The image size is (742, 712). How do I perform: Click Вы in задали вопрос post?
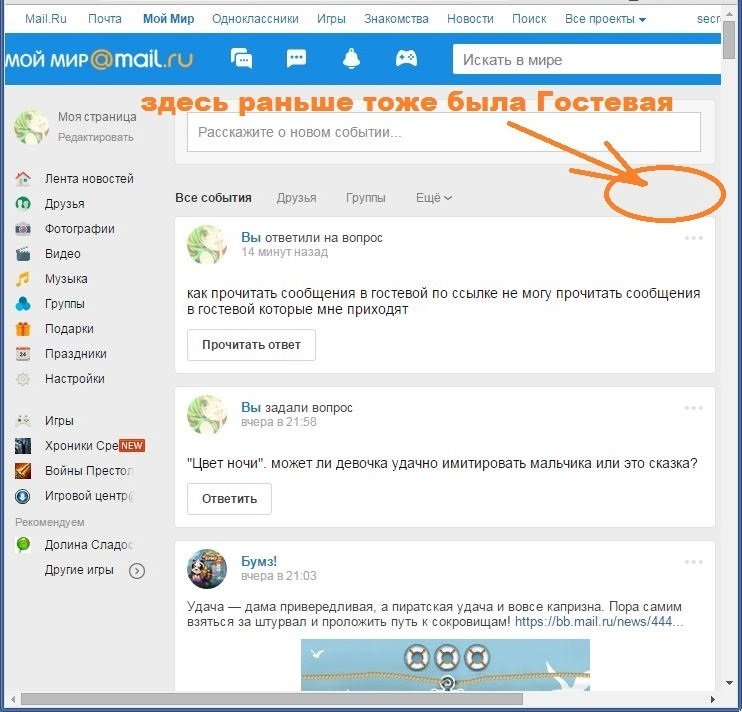[251, 407]
